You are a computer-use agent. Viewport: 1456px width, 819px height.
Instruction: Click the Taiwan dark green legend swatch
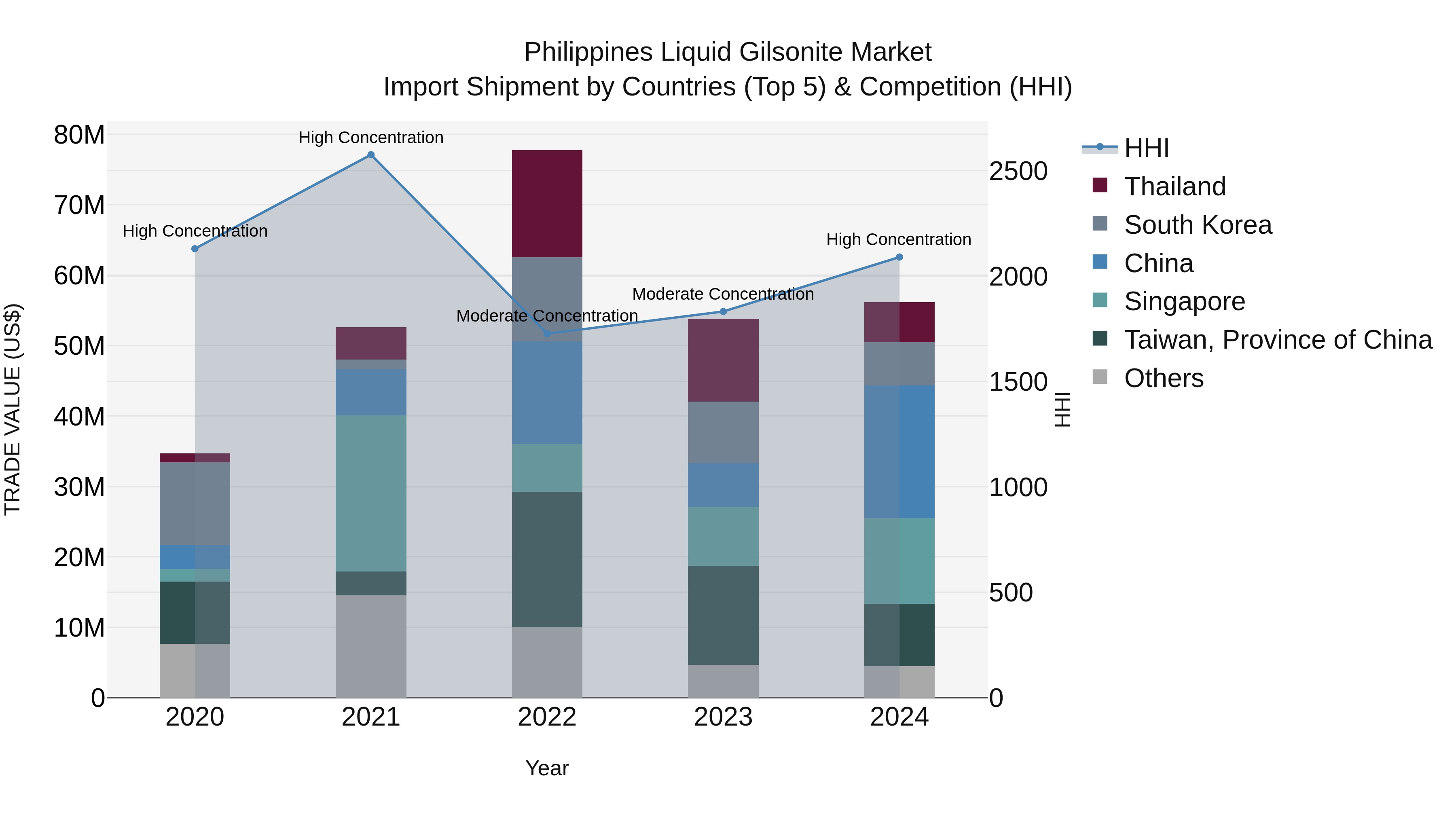[1100, 339]
